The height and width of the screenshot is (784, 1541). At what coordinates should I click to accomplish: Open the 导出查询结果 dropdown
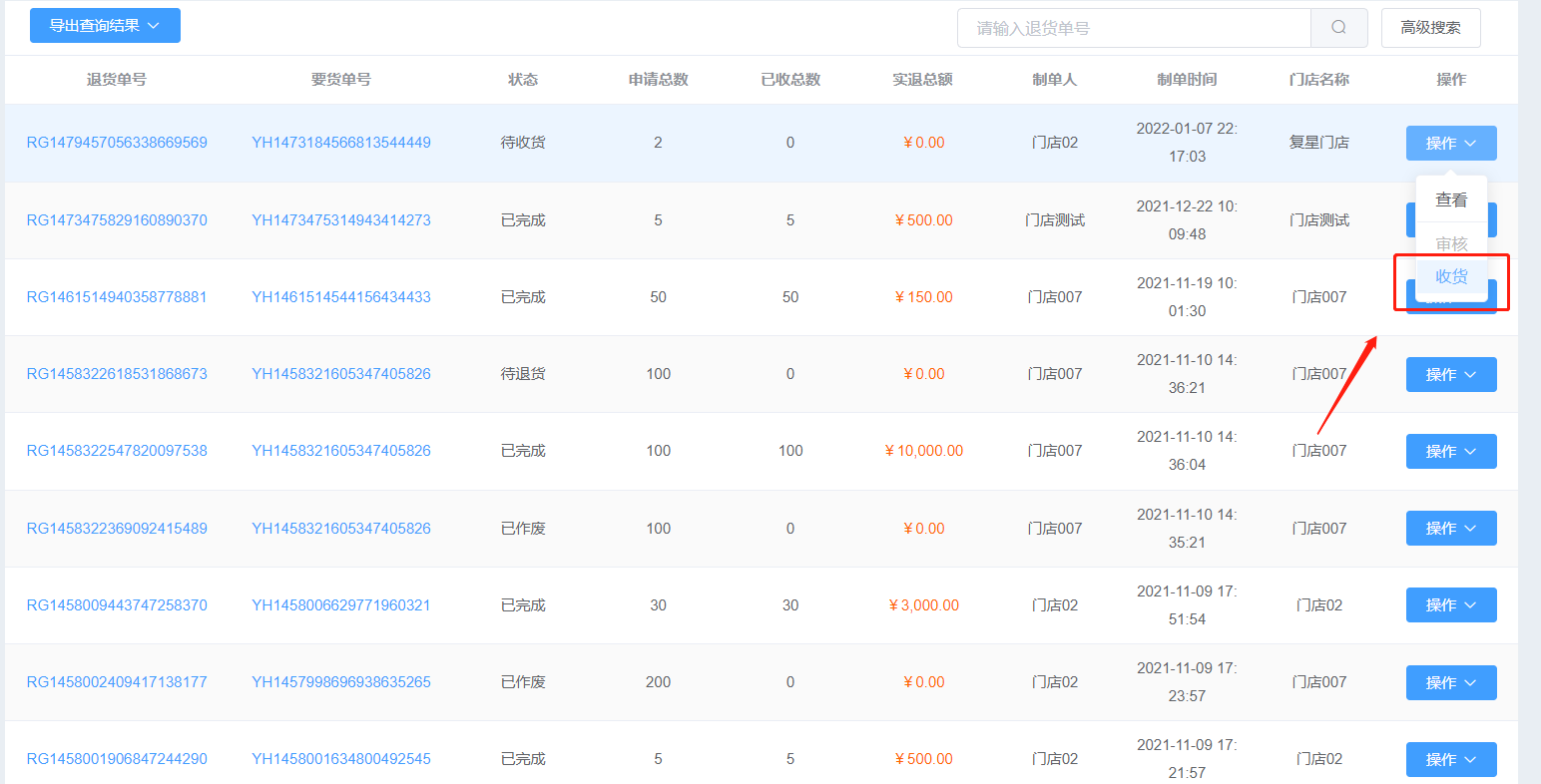tap(105, 26)
